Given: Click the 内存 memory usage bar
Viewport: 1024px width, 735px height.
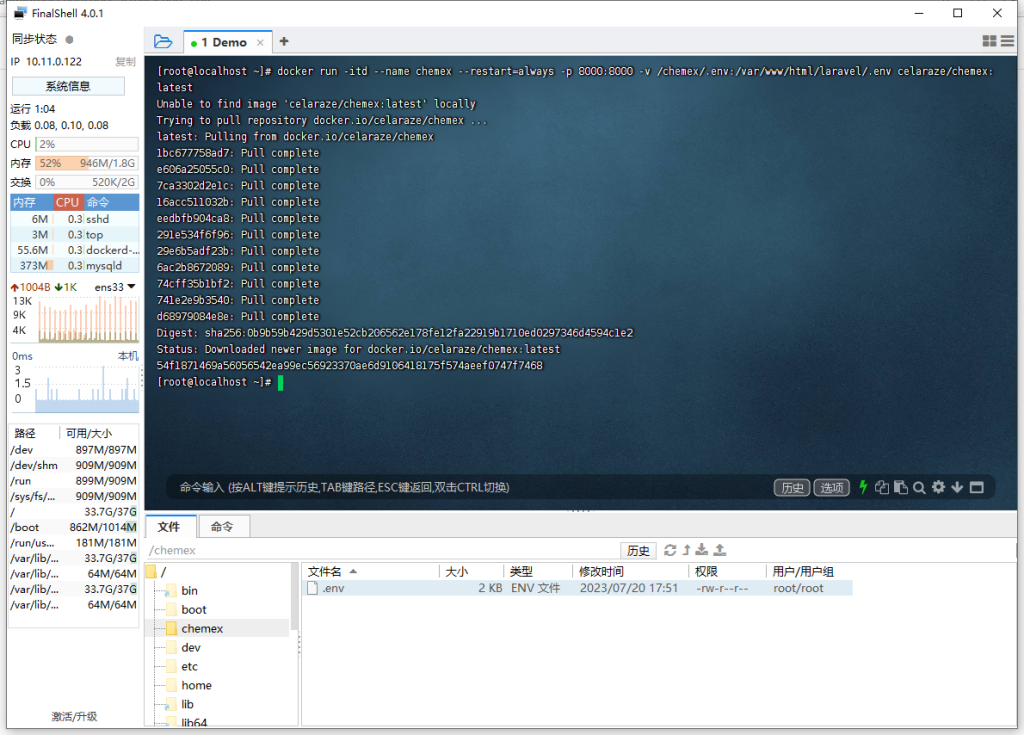Looking at the screenshot, I should (86, 163).
